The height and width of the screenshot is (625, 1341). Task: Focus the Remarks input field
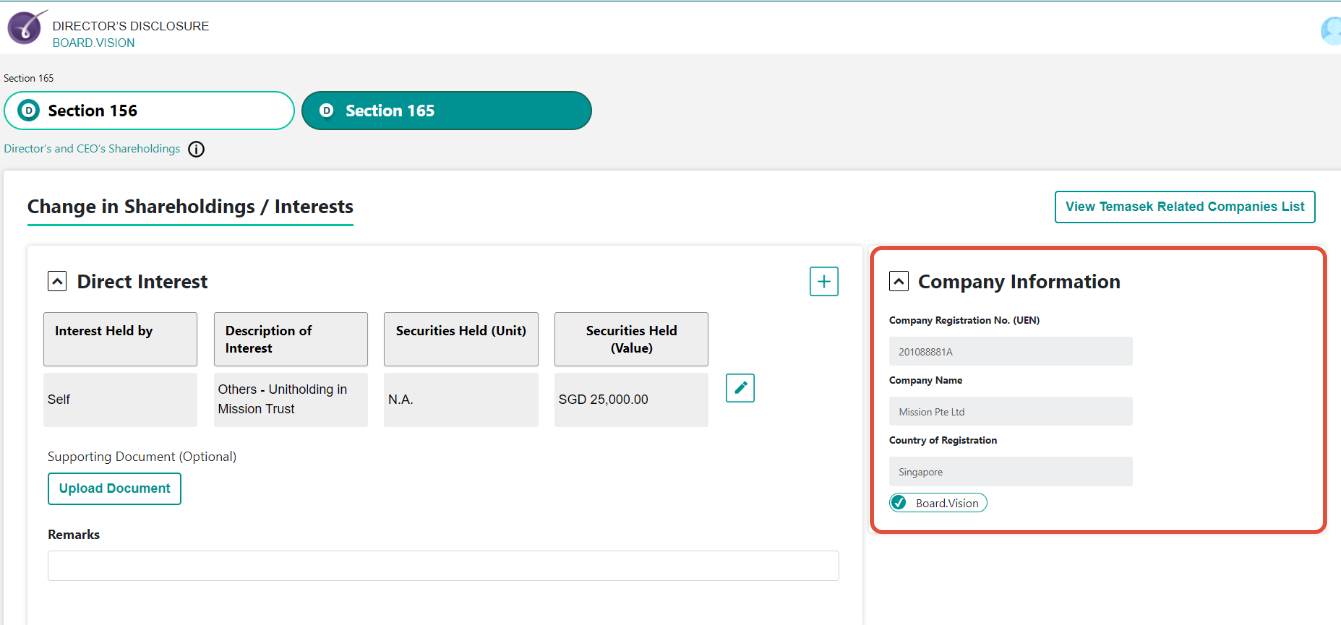443,566
